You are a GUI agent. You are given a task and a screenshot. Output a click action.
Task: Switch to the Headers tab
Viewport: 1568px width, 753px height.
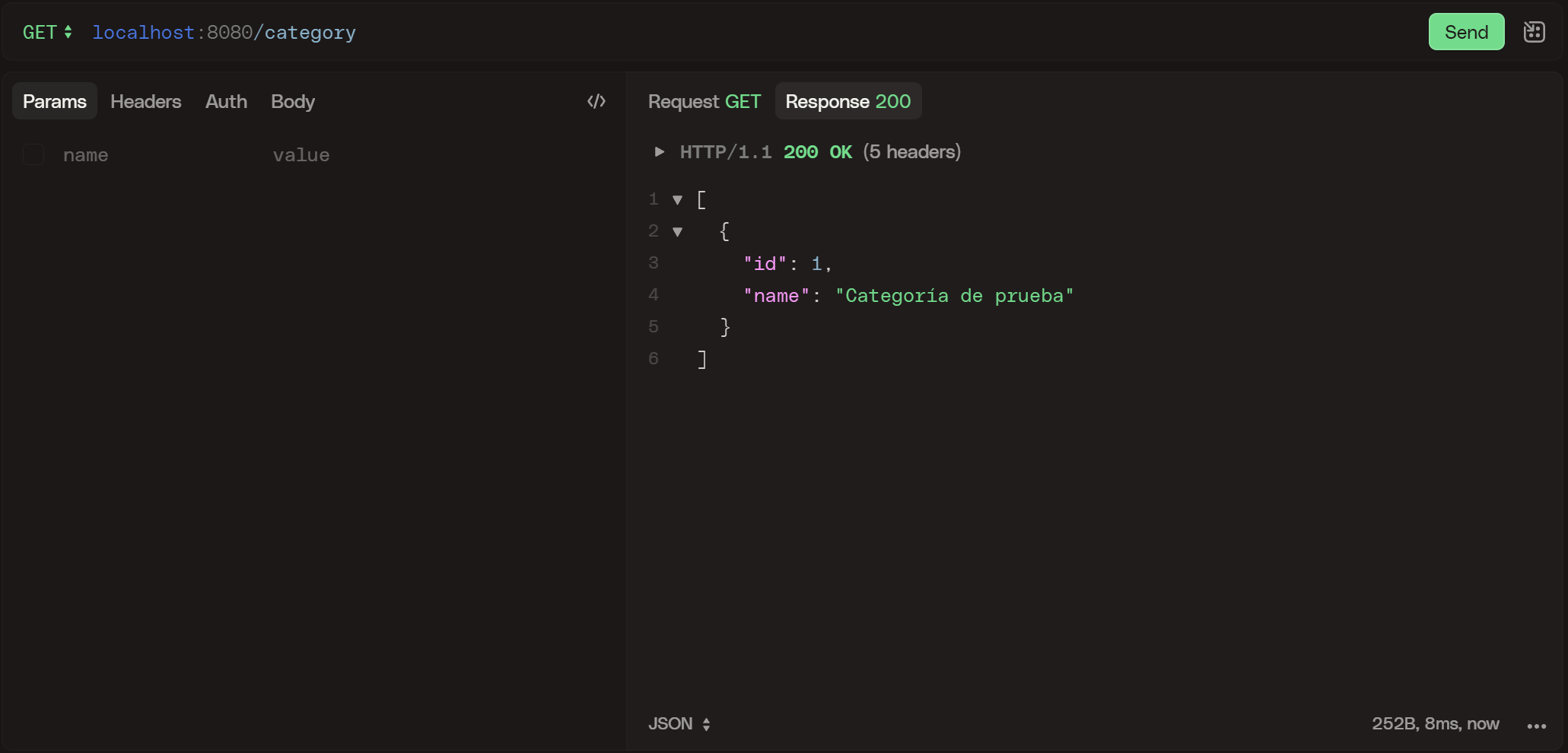(146, 101)
